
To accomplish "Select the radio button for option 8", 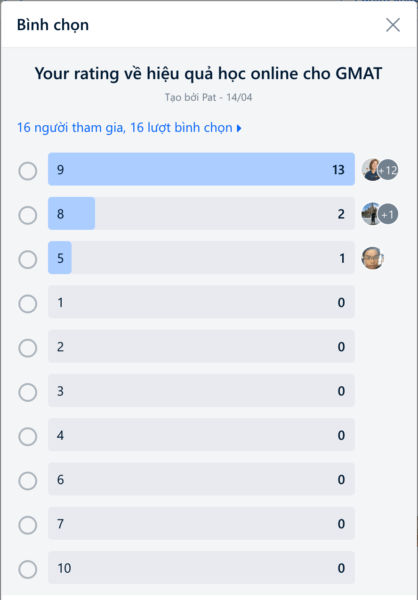I will 28,215.
